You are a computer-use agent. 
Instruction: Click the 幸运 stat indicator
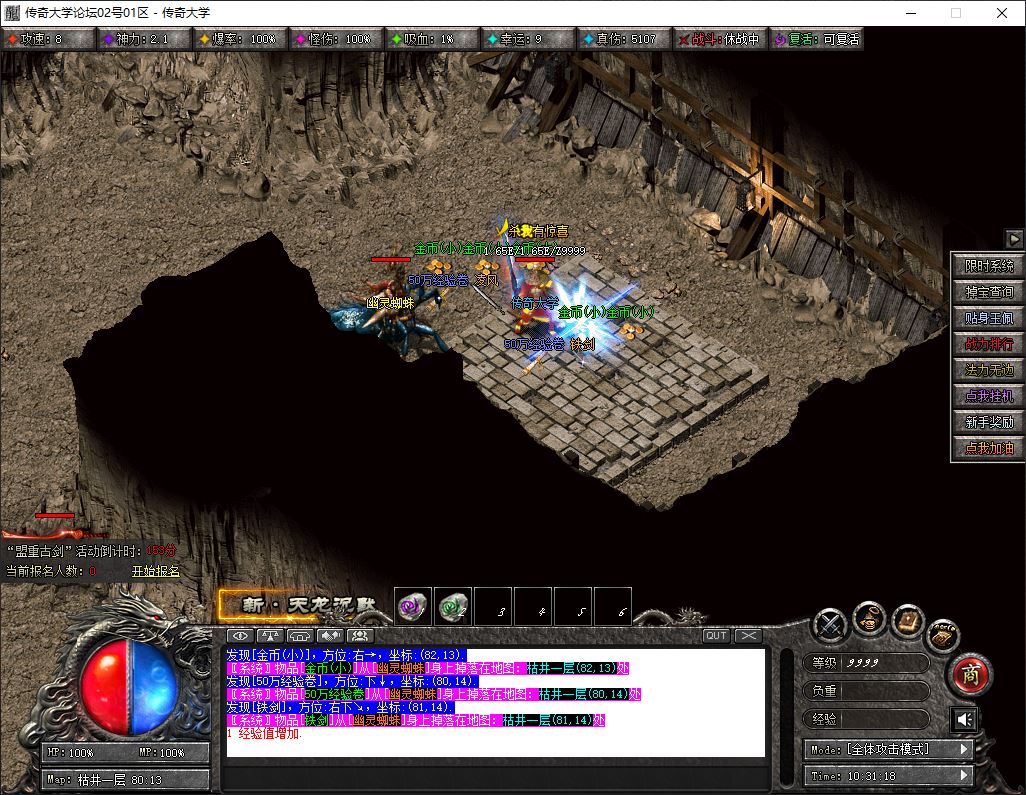[x=528, y=39]
